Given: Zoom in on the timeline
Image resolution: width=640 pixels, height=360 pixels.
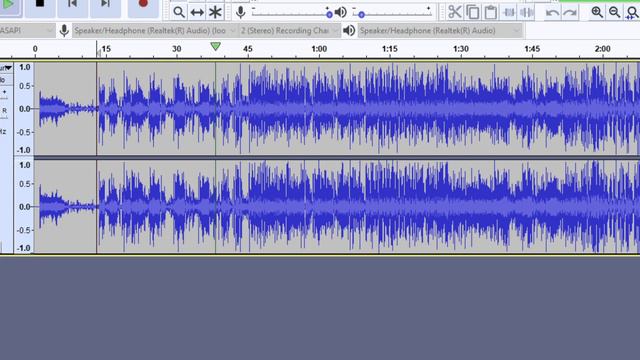Looking at the screenshot, I should tap(597, 12).
